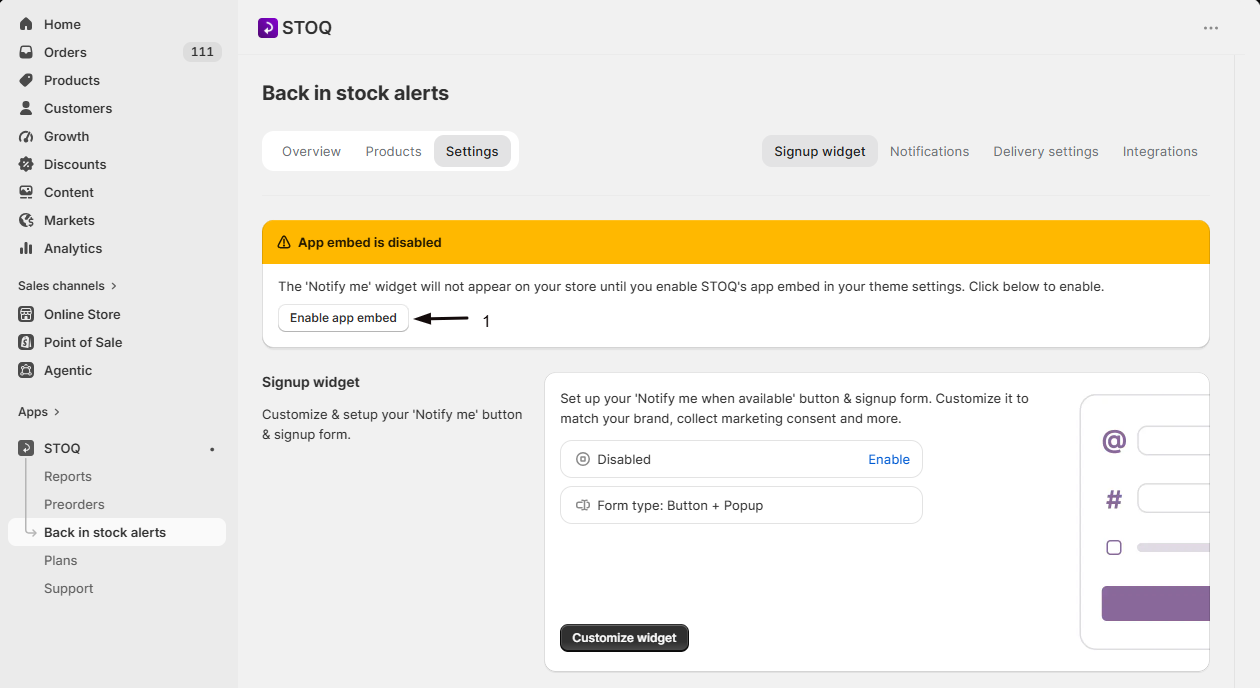
Task: Click the purple submit button in preview
Action: pyautogui.click(x=1156, y=603)
